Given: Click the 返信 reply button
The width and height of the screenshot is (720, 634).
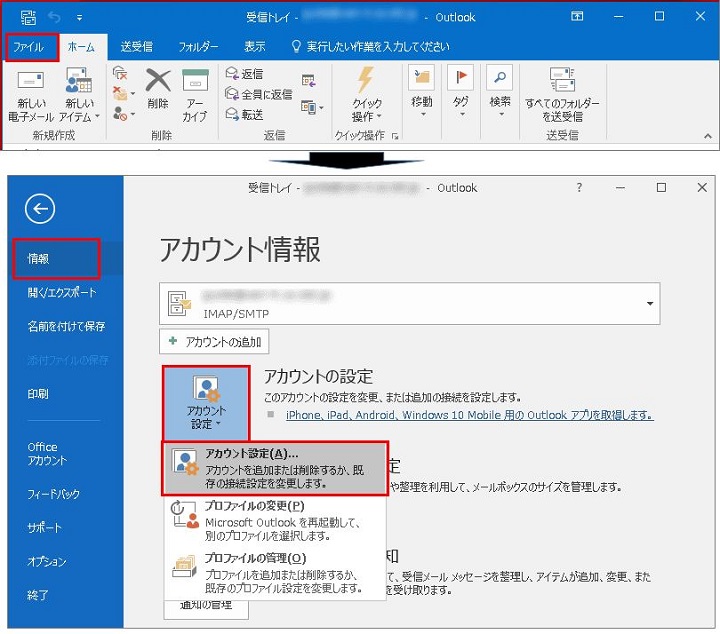Looking at the screenshot, I should coord(244,73).
